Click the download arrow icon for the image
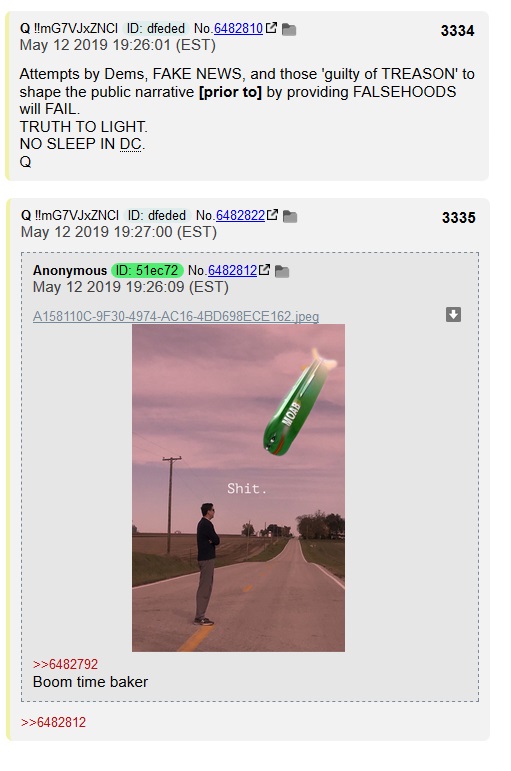 pyautogui.click(x=453, y=315)
